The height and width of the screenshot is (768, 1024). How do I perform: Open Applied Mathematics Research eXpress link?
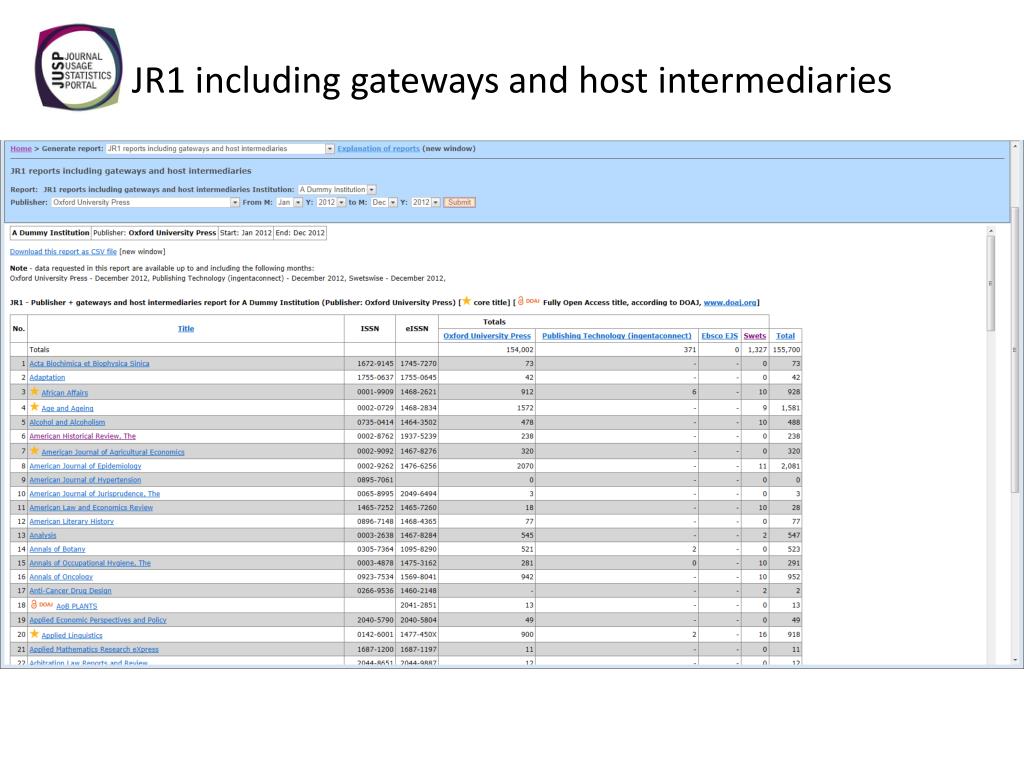(94, 650)
